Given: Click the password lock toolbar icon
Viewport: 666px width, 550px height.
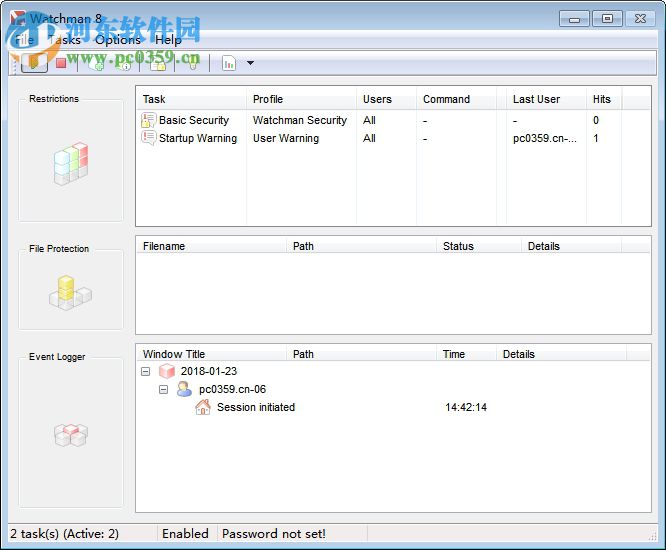Looking at the screenshot, I should [158, 63].
